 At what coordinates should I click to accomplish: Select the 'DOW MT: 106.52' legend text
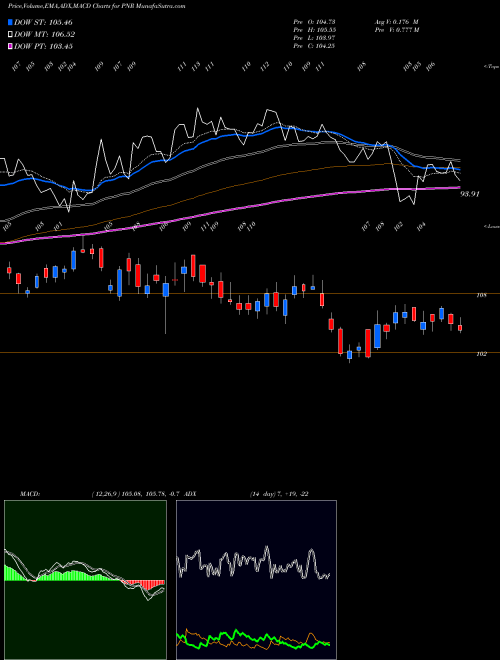(x=45, y=34)
